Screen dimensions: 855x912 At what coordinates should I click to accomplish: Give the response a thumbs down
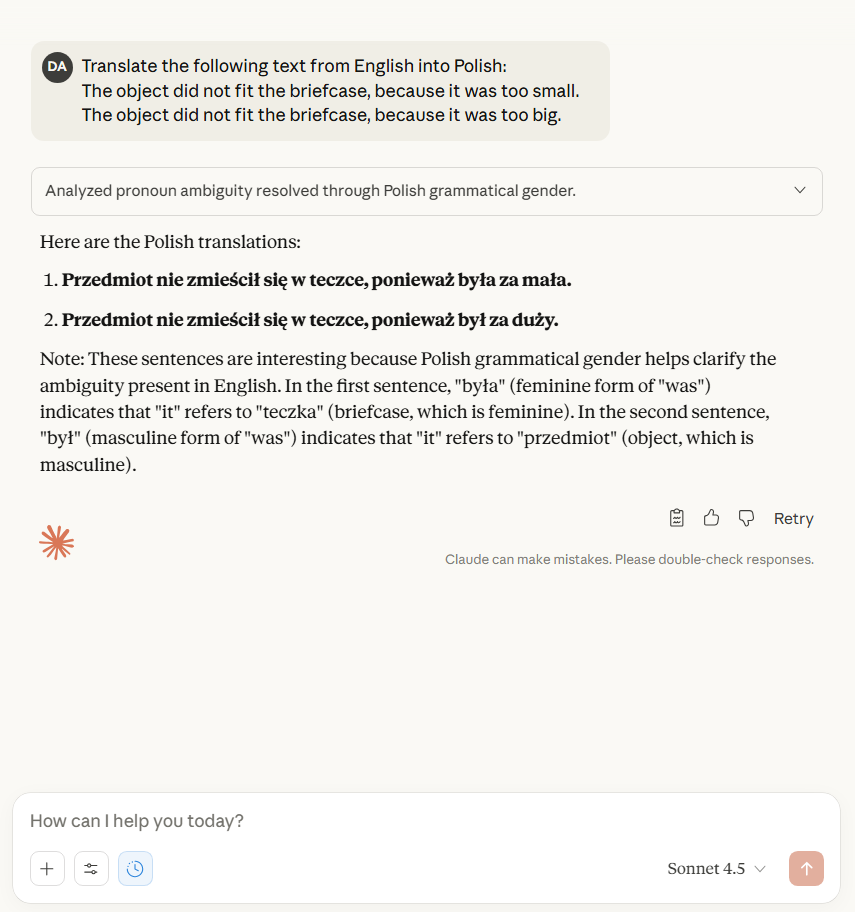(x=745, y=518)
